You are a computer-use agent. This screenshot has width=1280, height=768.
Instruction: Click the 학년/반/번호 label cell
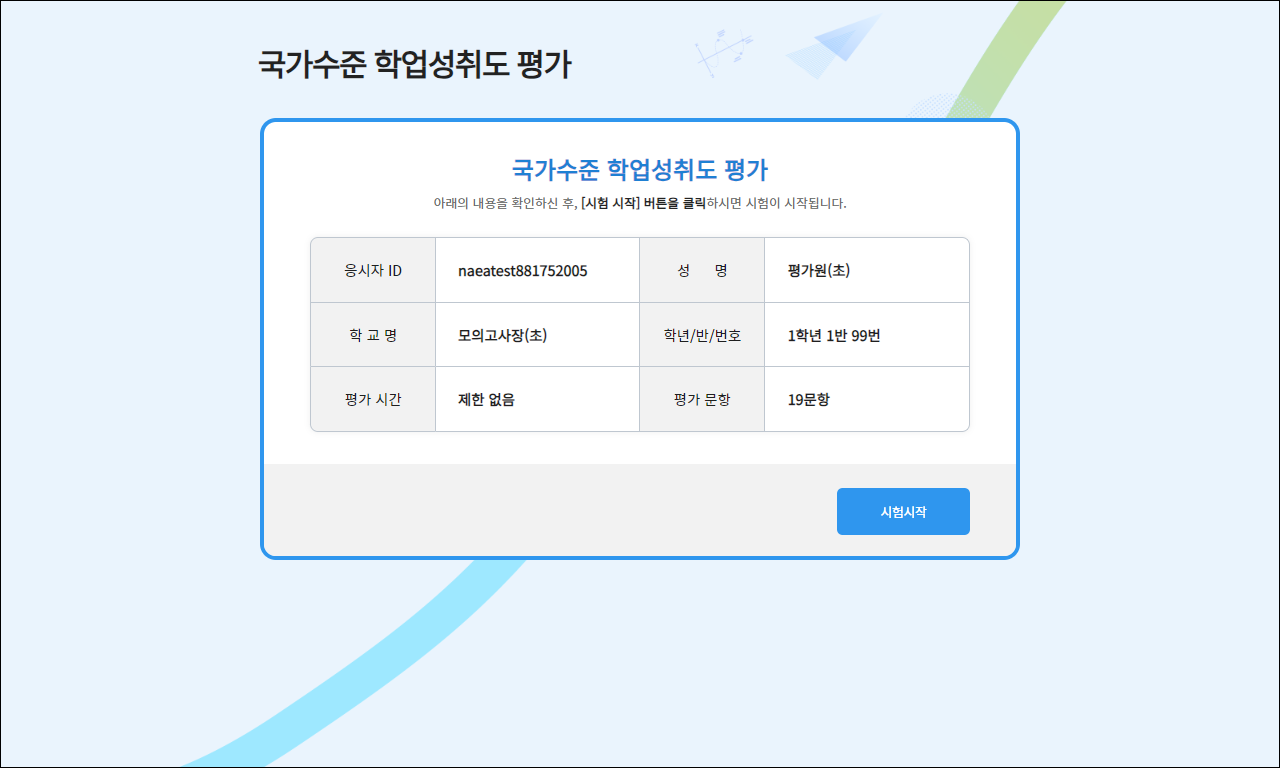pos(702,335)
